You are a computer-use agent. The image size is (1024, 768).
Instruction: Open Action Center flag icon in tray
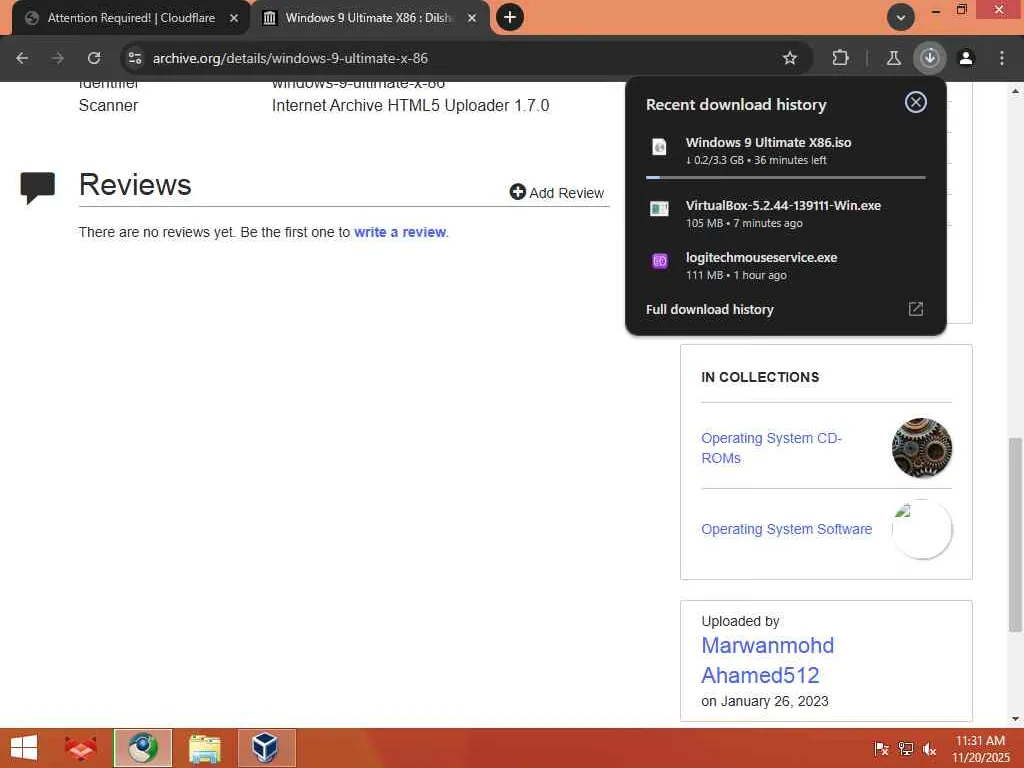[881, 748]
